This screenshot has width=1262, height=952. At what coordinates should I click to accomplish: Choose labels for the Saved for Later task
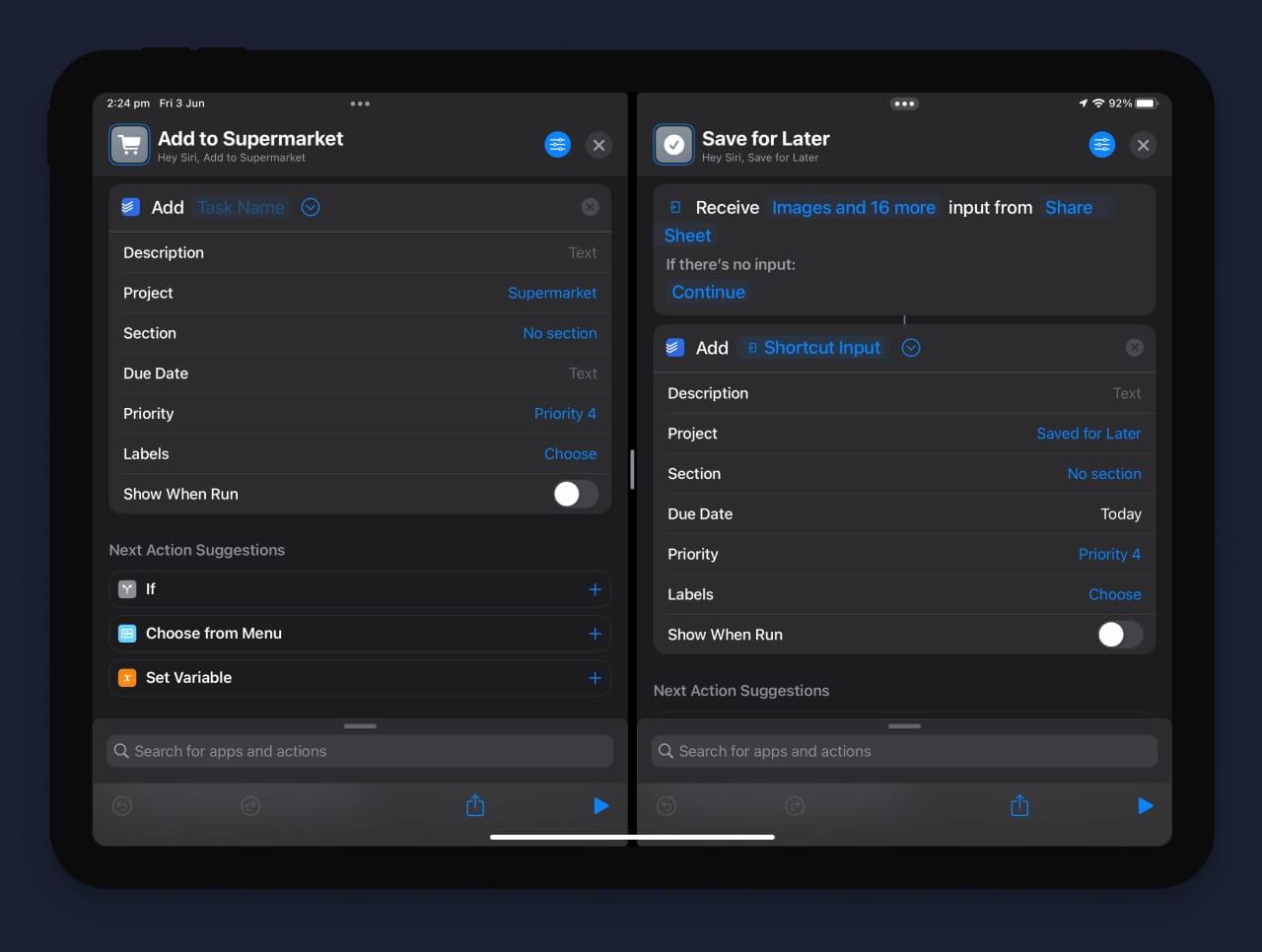tap(1114, 594)
